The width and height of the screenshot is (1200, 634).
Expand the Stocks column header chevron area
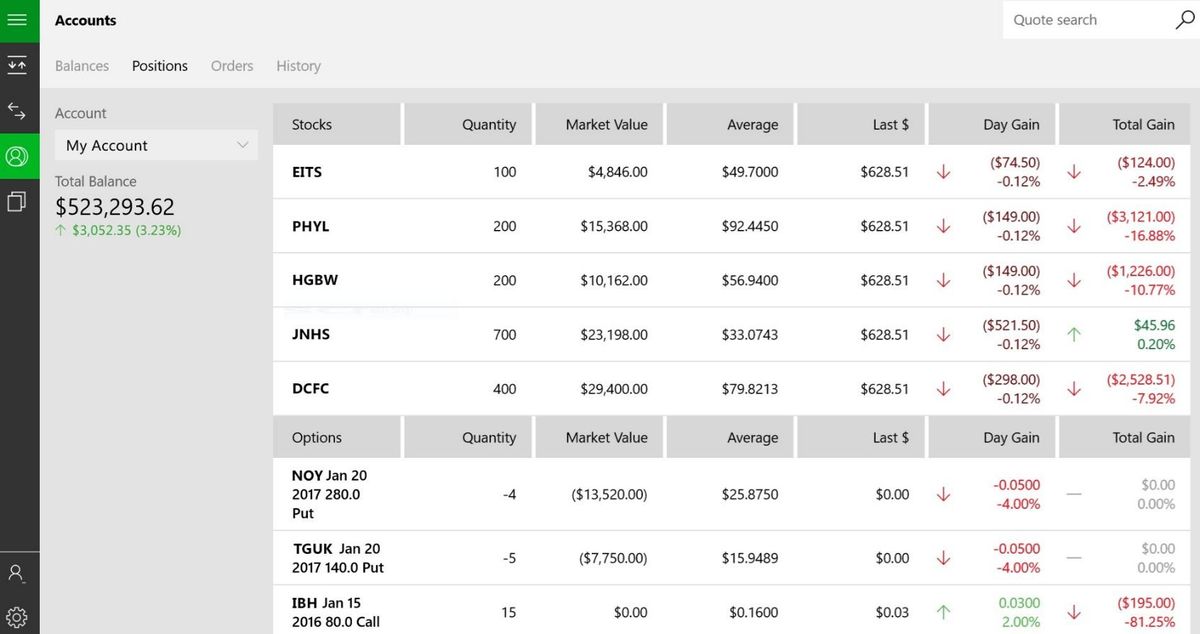point(336,124)
